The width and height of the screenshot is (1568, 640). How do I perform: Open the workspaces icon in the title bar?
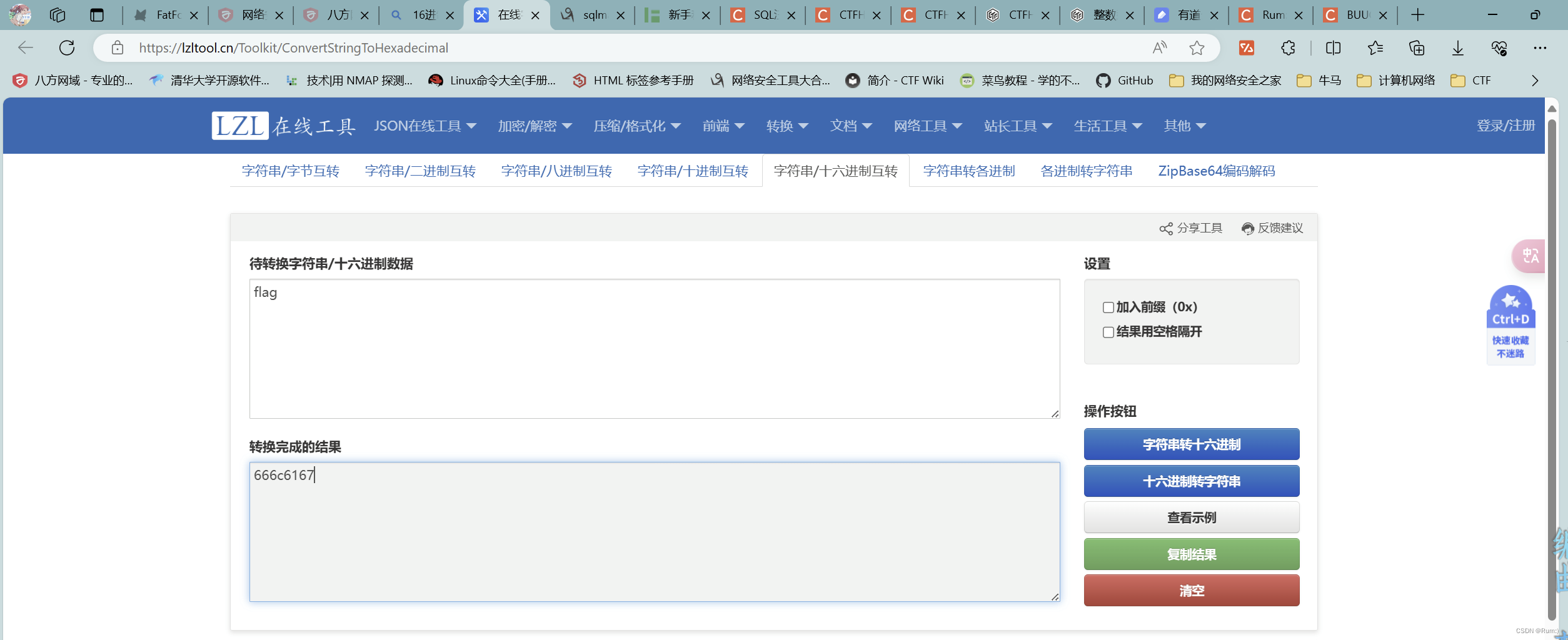coord(58,15)
